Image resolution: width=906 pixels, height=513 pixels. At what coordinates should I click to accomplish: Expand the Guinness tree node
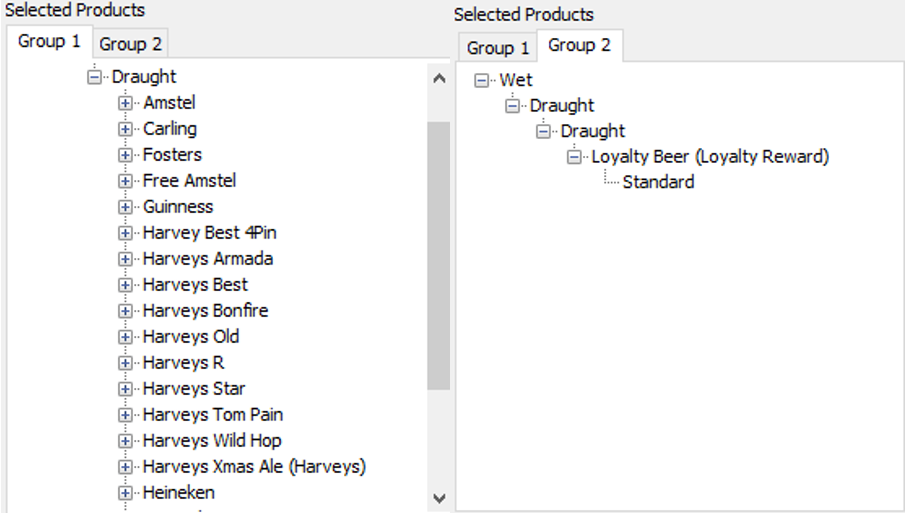[x=125, y=207]
